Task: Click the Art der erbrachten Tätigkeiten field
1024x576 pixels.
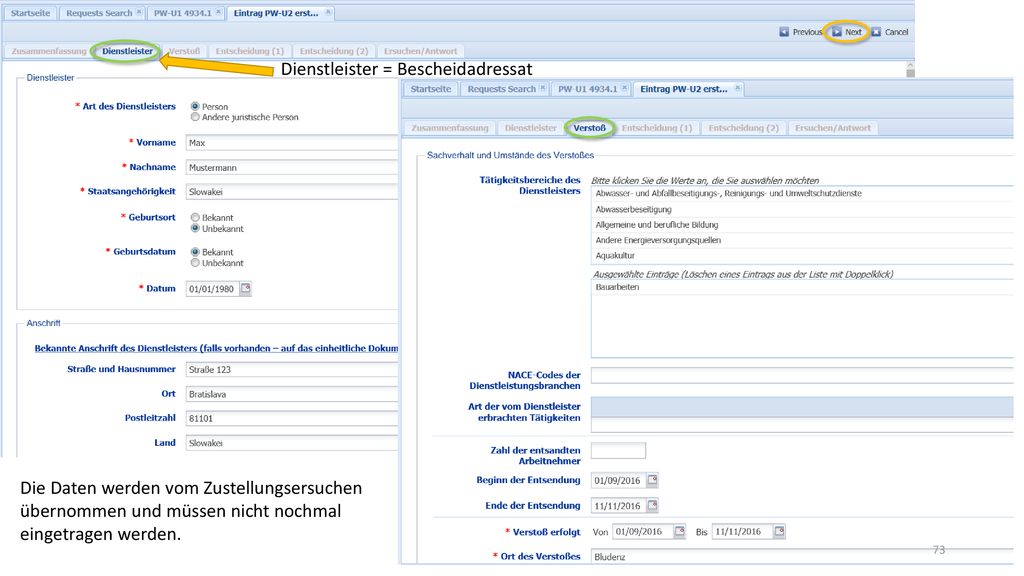Action: (802, 414)
